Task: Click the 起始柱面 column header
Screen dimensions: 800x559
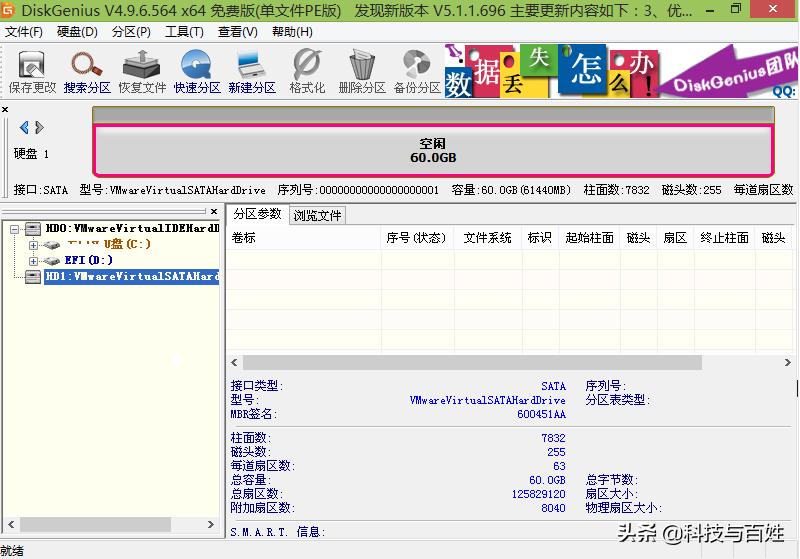Action: [589, 238]
